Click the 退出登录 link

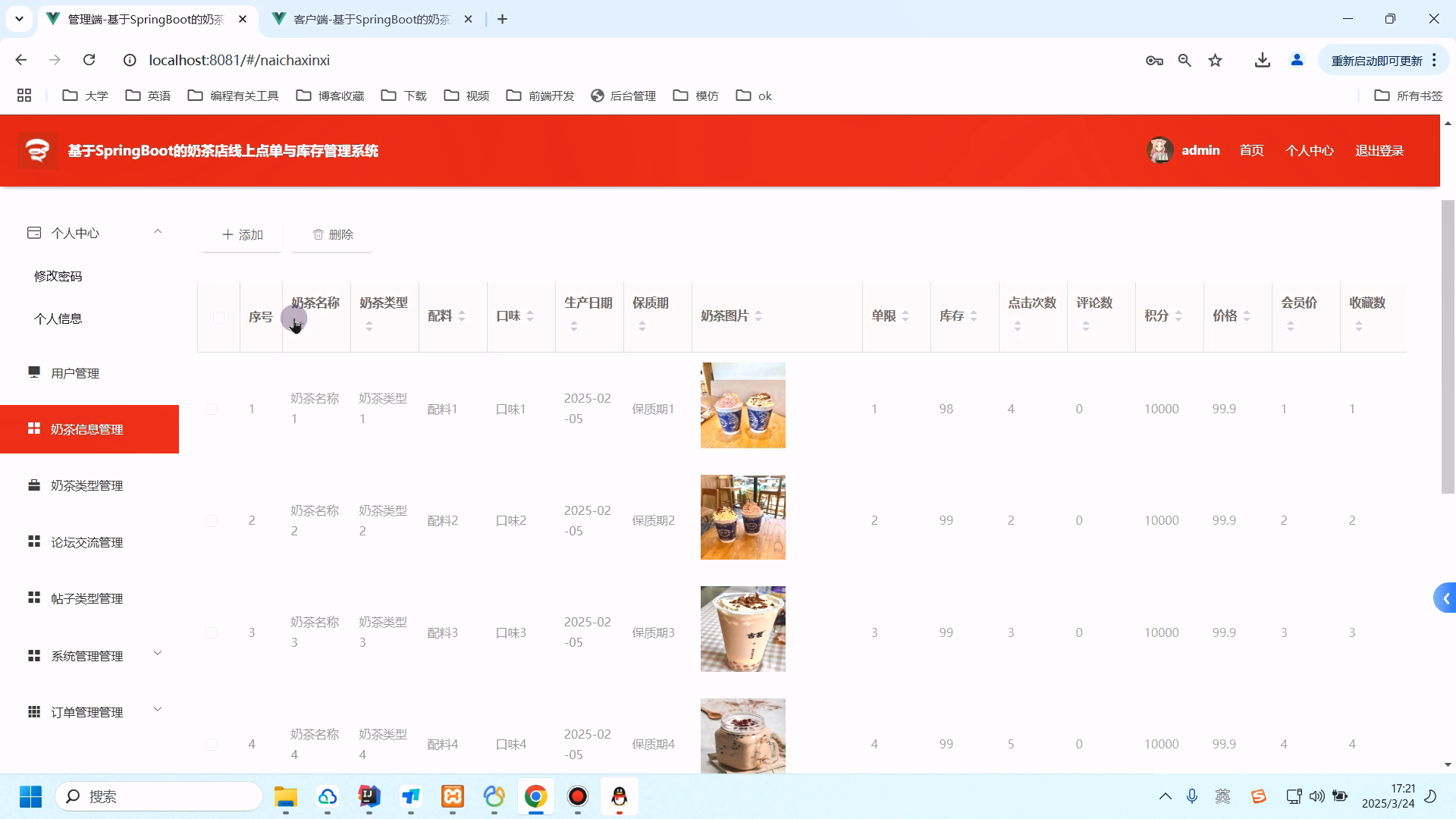click(1379, 150)
